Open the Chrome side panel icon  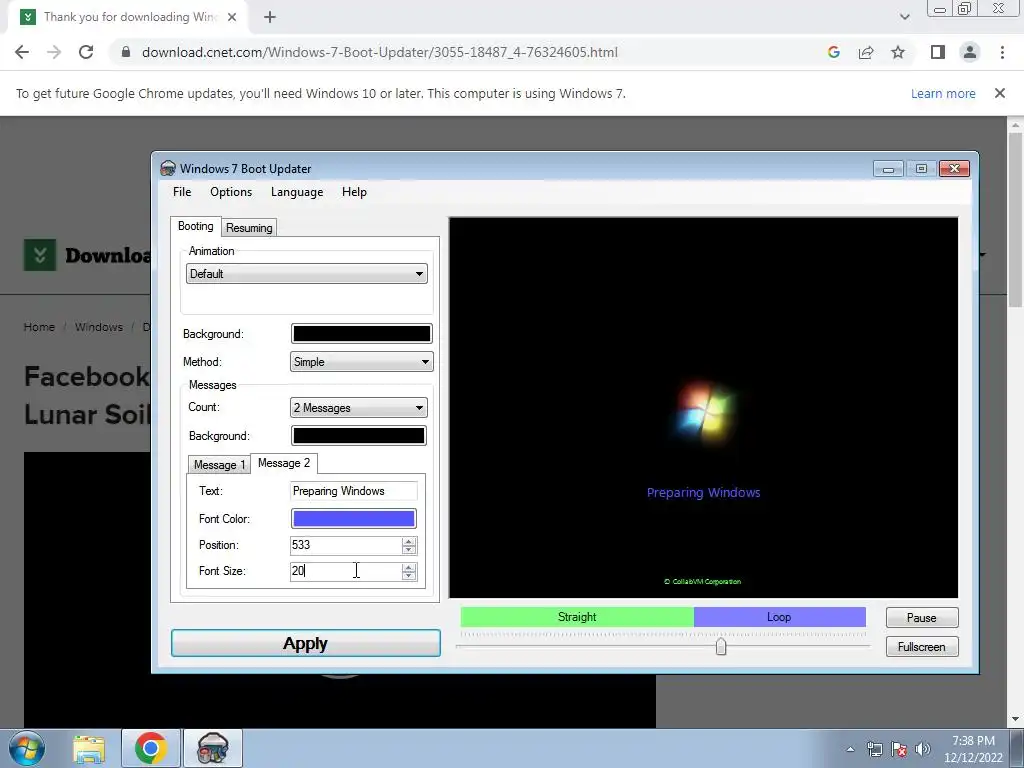938,52
